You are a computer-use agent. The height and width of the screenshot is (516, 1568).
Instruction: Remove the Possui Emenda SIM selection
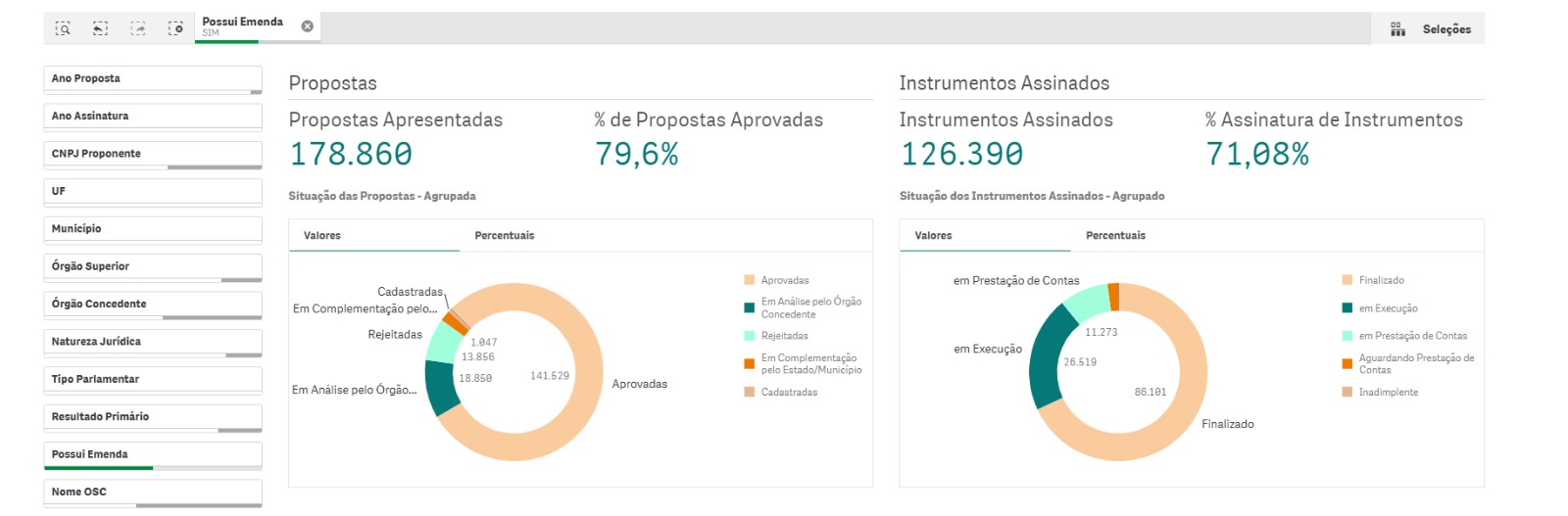click(307, 26)
